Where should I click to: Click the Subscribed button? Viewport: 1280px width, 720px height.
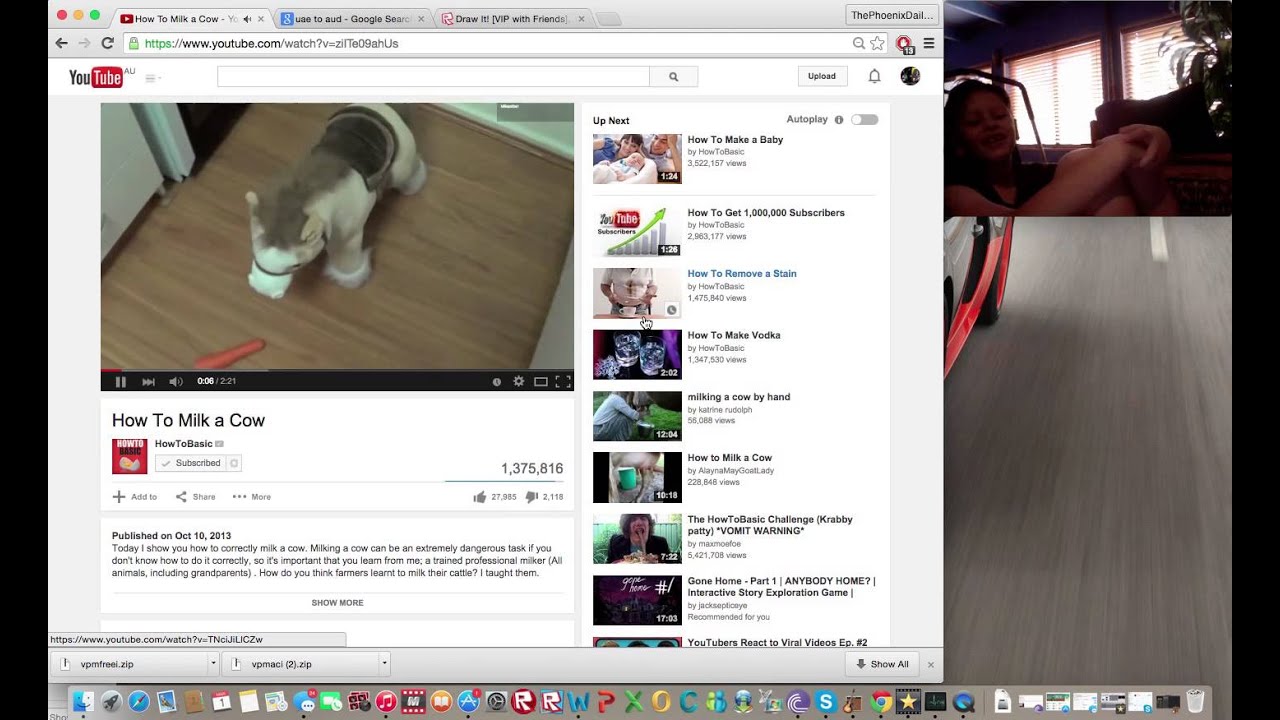coord(191,463)
